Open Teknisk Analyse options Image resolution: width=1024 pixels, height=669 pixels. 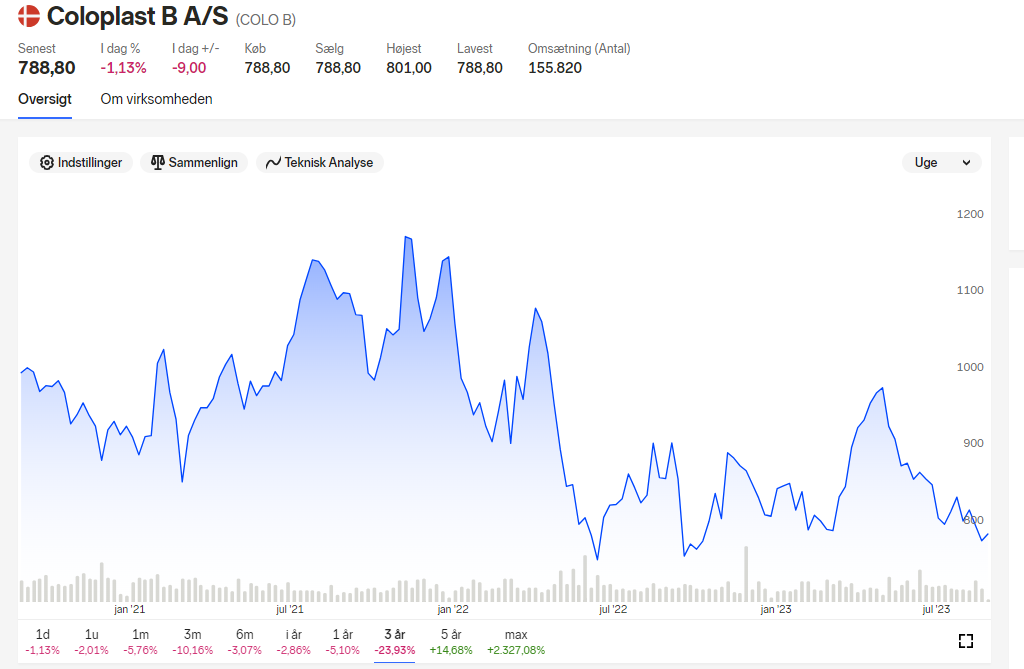pos(319,163)
